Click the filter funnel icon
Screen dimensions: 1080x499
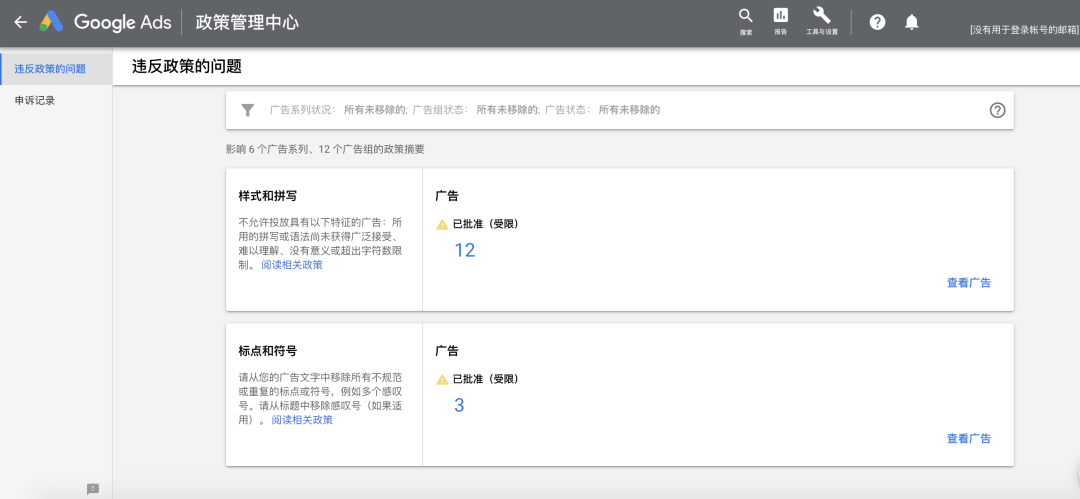point(248,110)
